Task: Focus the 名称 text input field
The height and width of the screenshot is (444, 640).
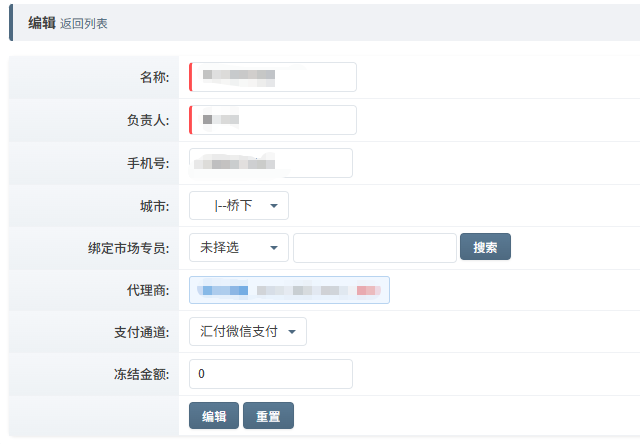Action: [272, 77]
